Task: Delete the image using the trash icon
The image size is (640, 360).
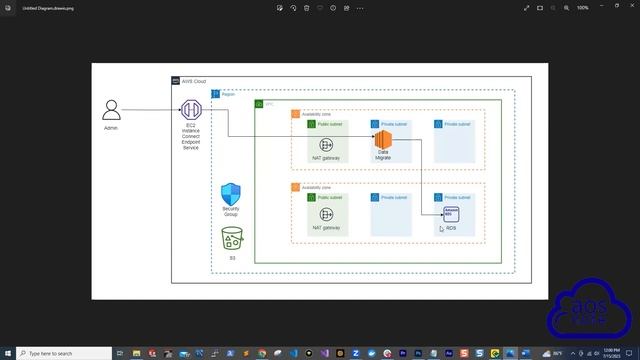Action: point(307,8)
